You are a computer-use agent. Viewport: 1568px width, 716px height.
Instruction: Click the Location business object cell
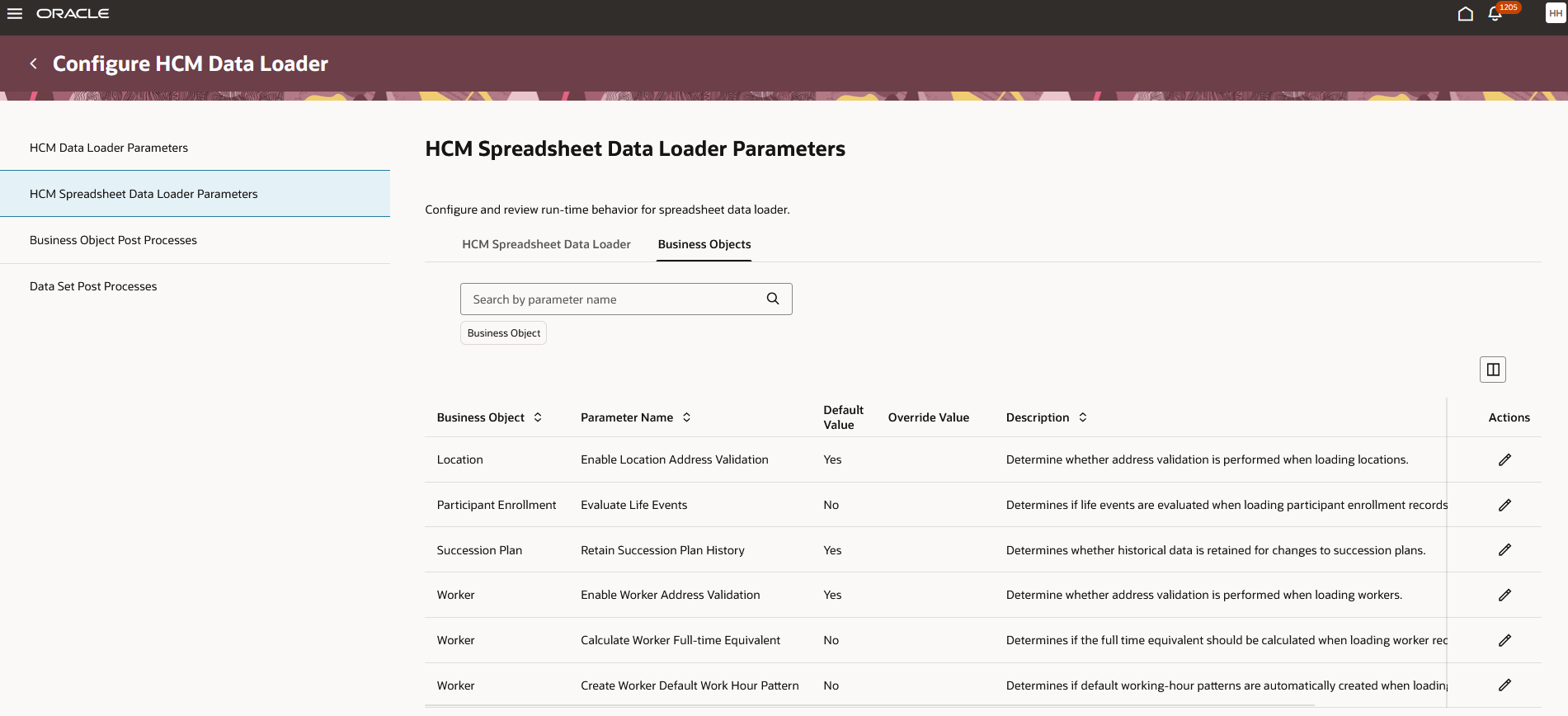460,459
